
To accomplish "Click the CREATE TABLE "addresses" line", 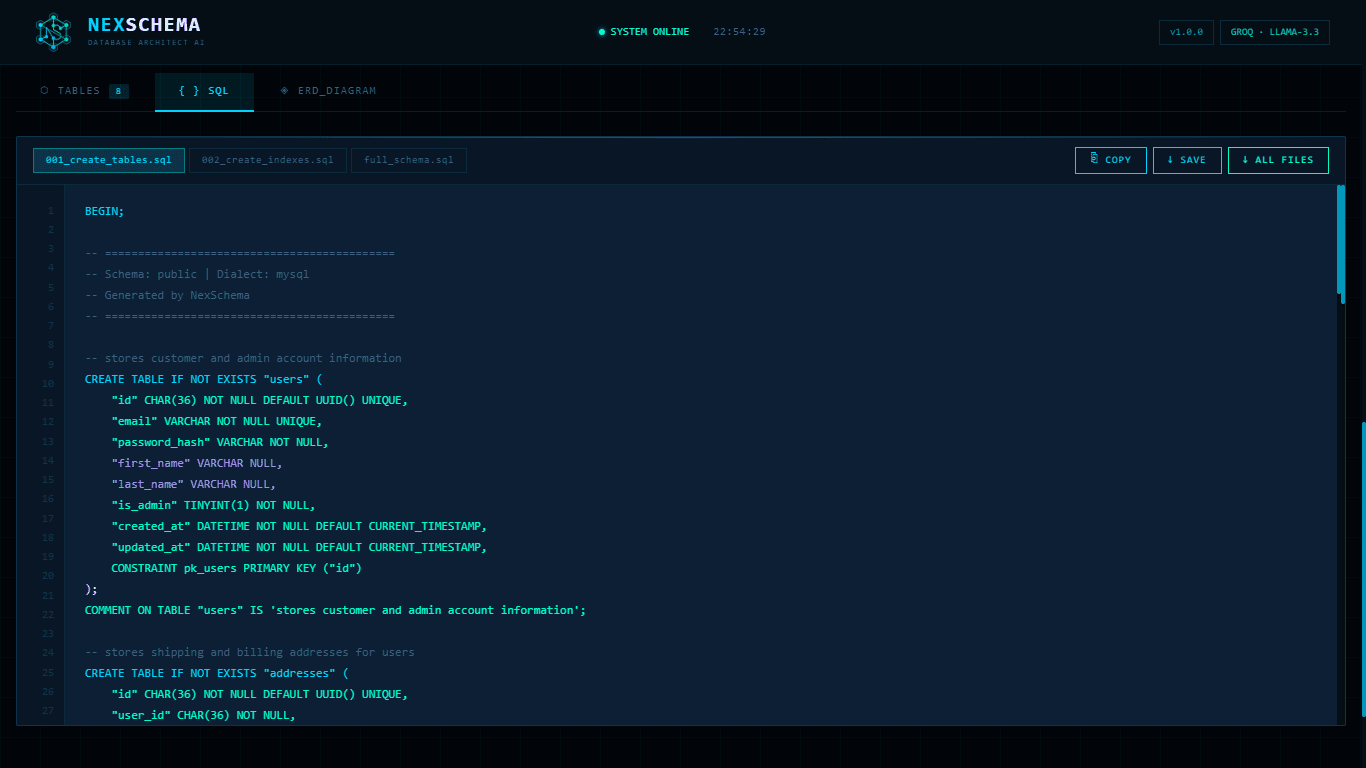I will click(x=216, y=673).
